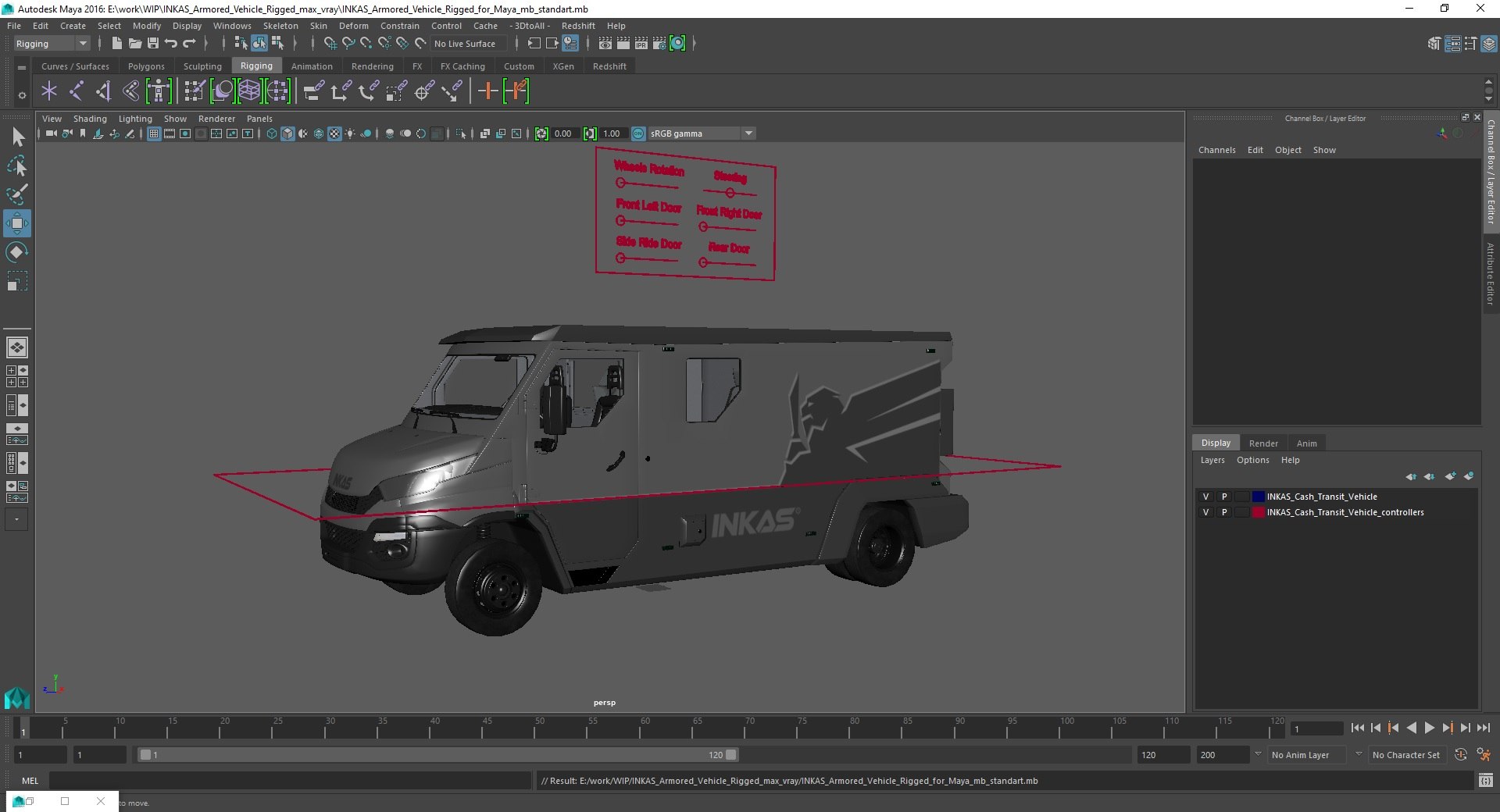The width and height of the screenshot is (1500, 812).
Task: Click the play forwards button
Action: coord(1430,728)
